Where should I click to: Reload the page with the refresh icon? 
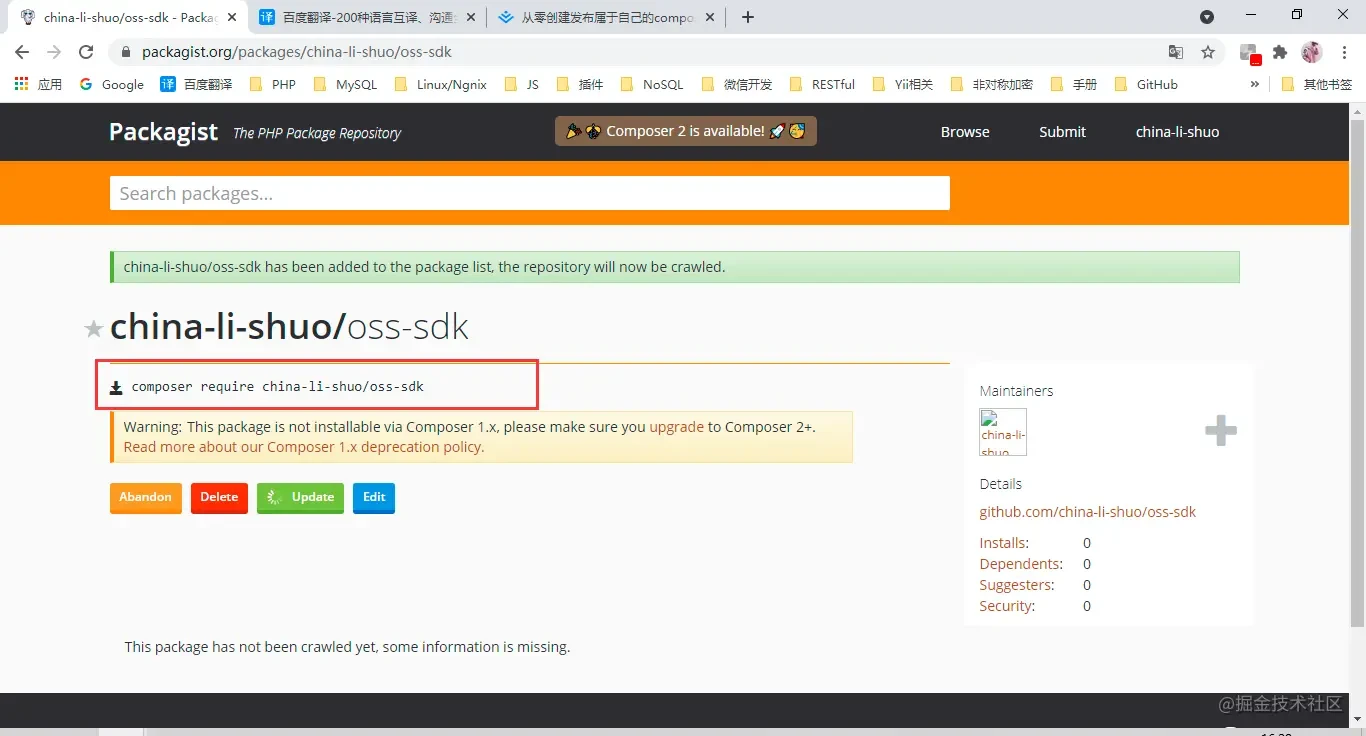86,52
